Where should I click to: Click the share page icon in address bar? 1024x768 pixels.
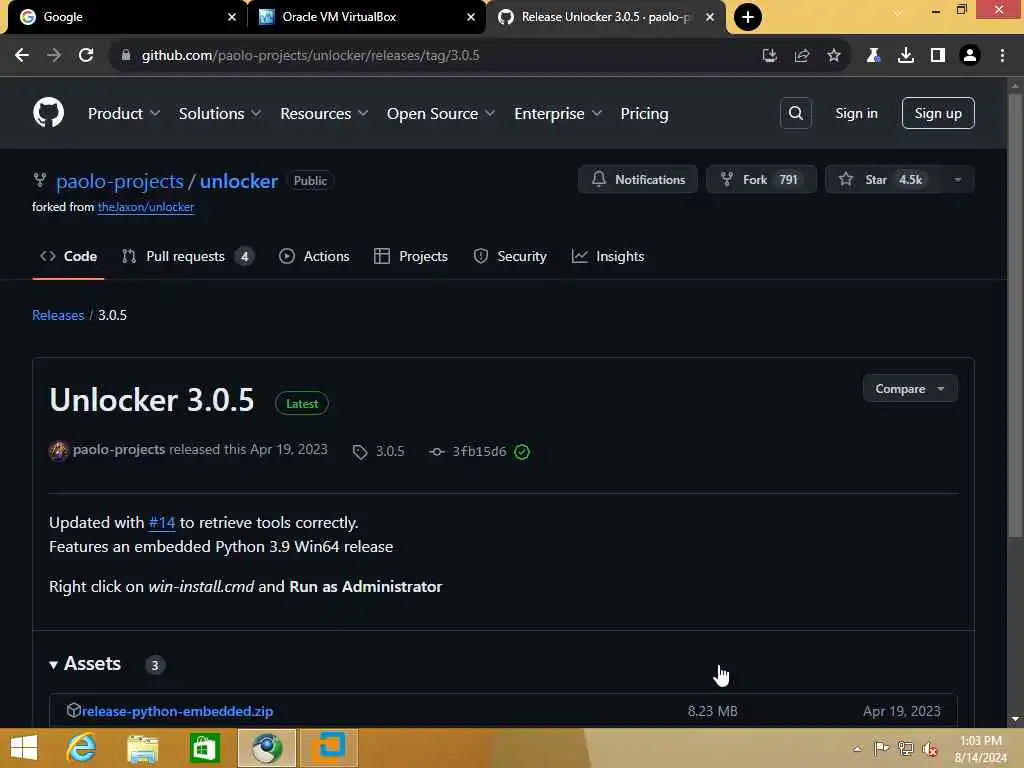(x=802, y=56)
